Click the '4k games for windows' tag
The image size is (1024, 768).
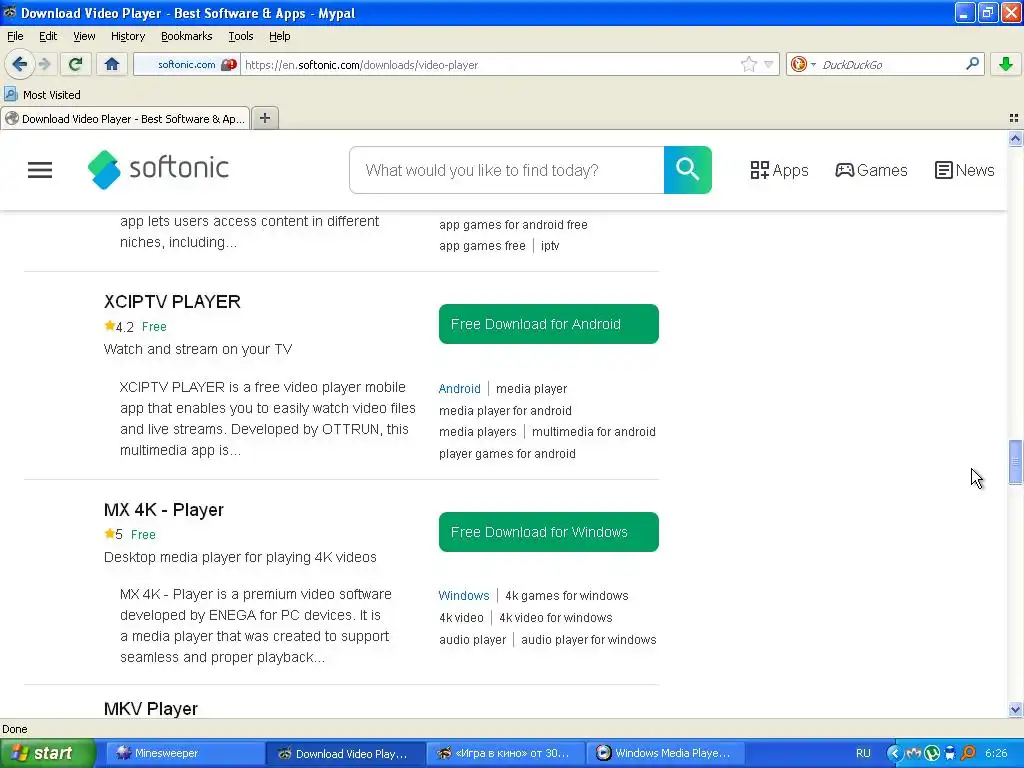[x=566, y=596]
